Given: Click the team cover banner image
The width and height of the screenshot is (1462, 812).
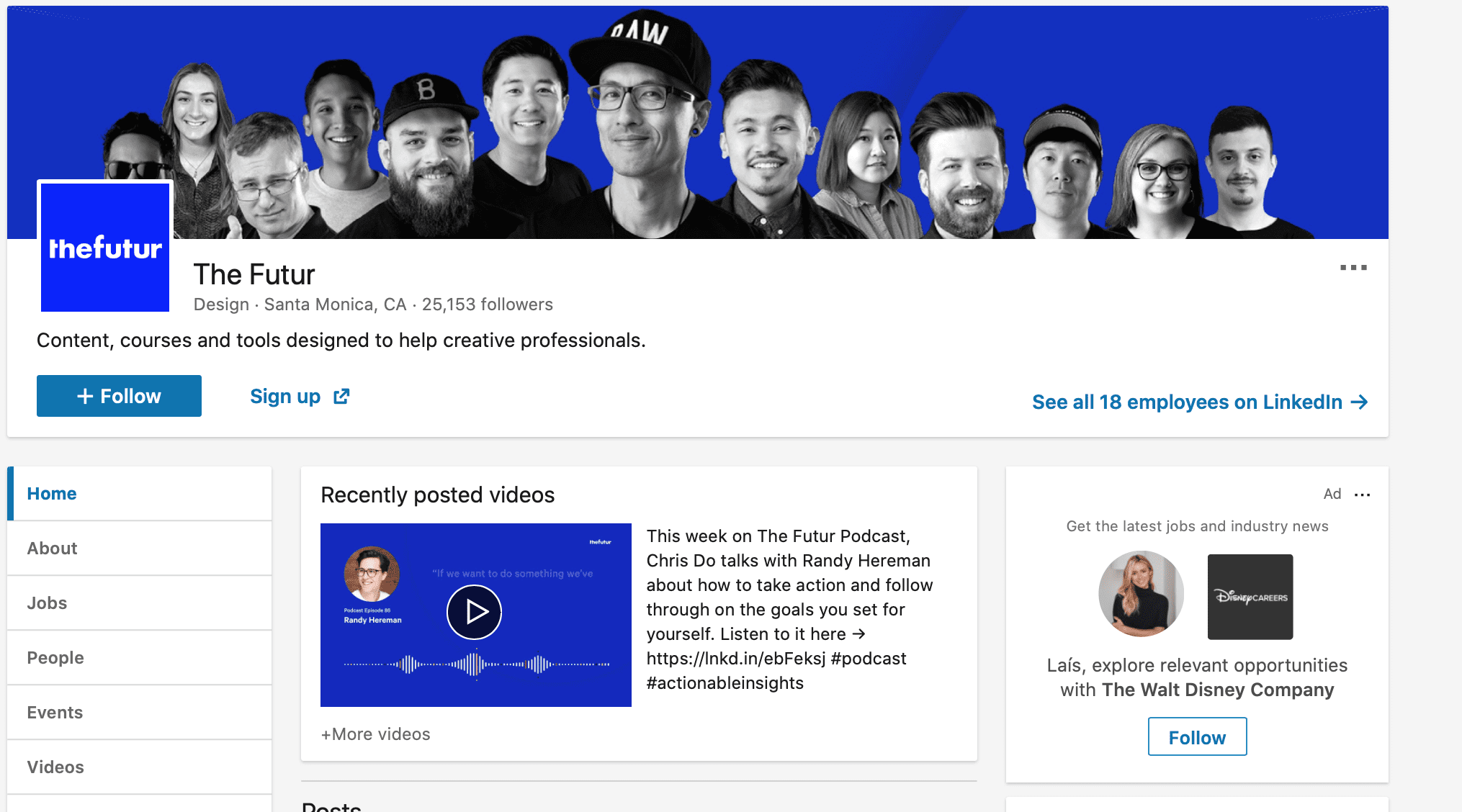Looking at the screenshot, I should click(698, 122).
